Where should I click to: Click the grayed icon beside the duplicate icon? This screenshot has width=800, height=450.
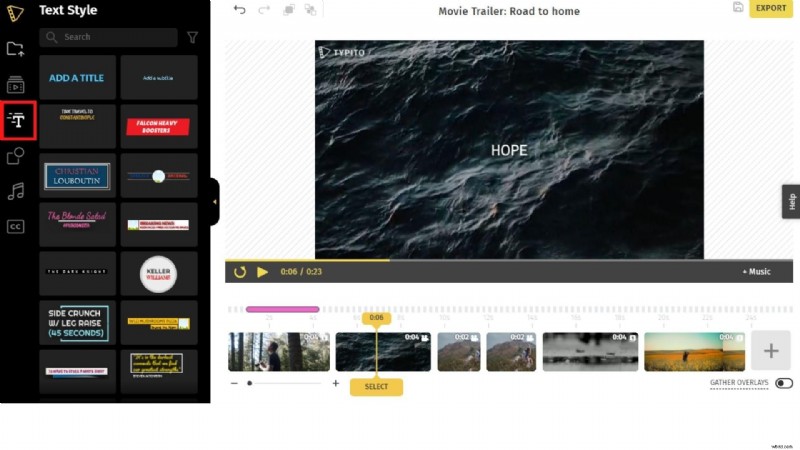click(310, 10)
